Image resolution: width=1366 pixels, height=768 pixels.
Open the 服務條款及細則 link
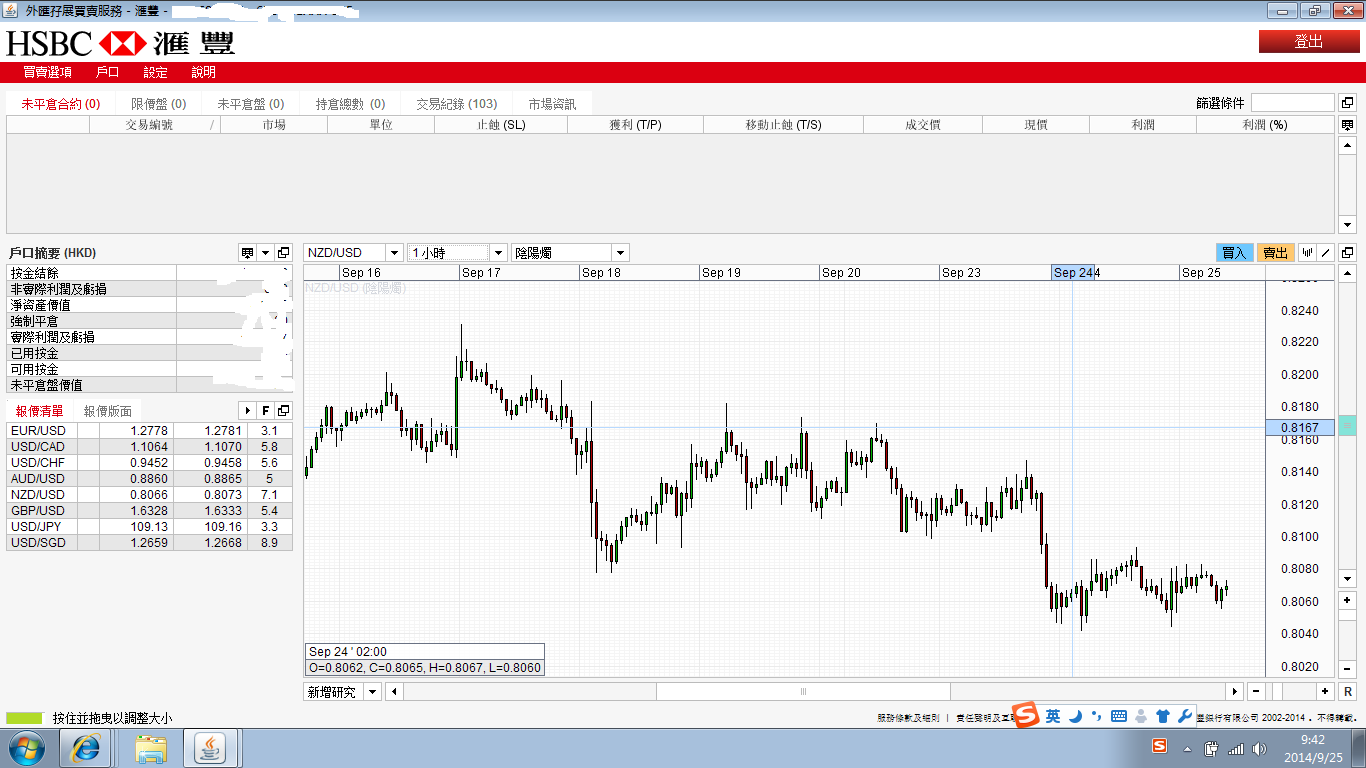pos(908,718)
